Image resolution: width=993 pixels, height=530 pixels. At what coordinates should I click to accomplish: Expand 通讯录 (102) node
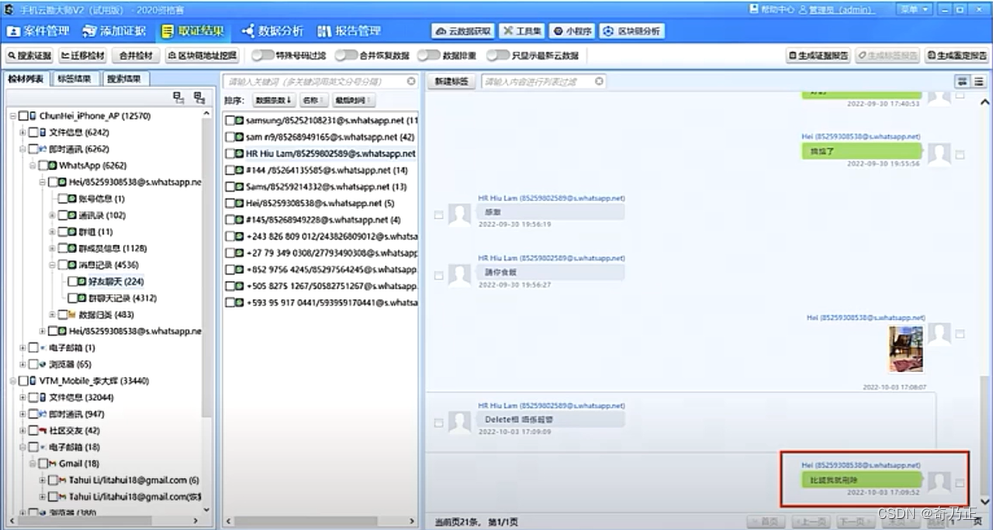coord(53,215)
